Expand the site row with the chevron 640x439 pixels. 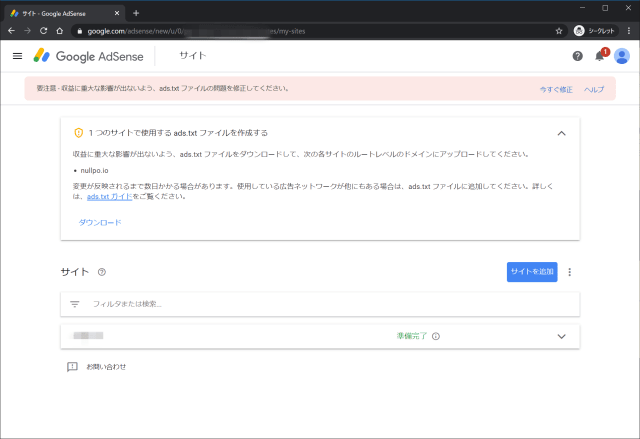coord(562,336)
